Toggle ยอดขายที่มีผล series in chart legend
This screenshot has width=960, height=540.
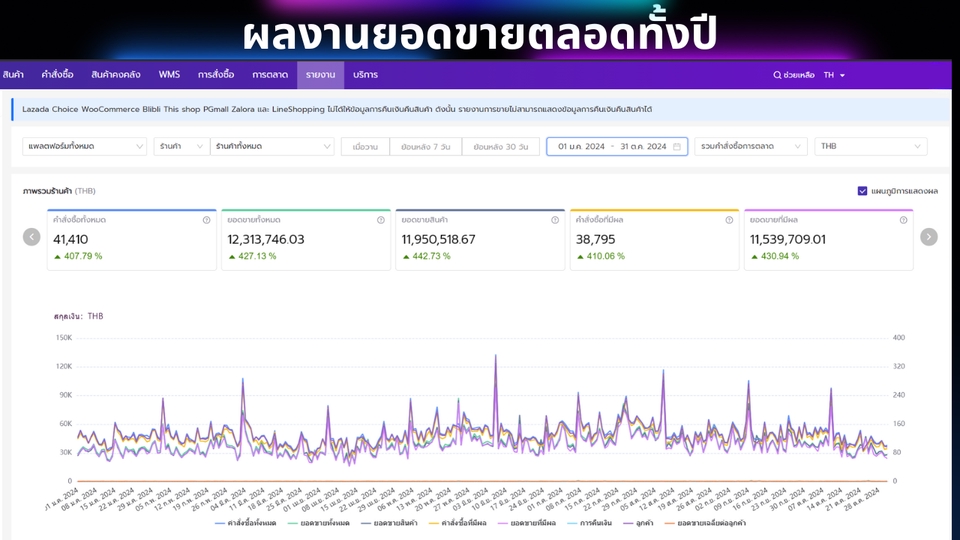coord(527,523)
